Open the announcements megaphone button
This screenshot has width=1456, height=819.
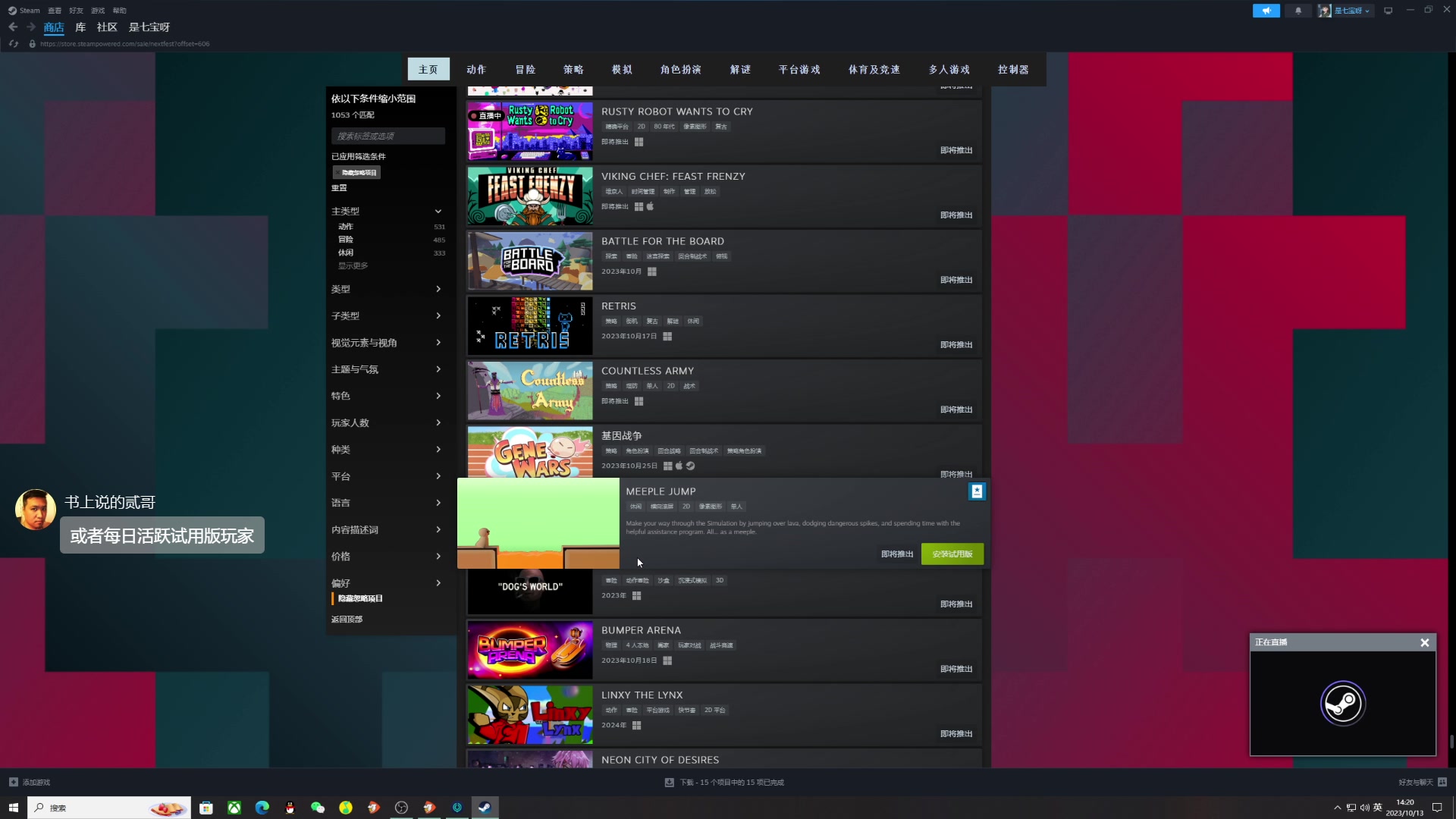pyautogui.click(x=1266, y=11)
